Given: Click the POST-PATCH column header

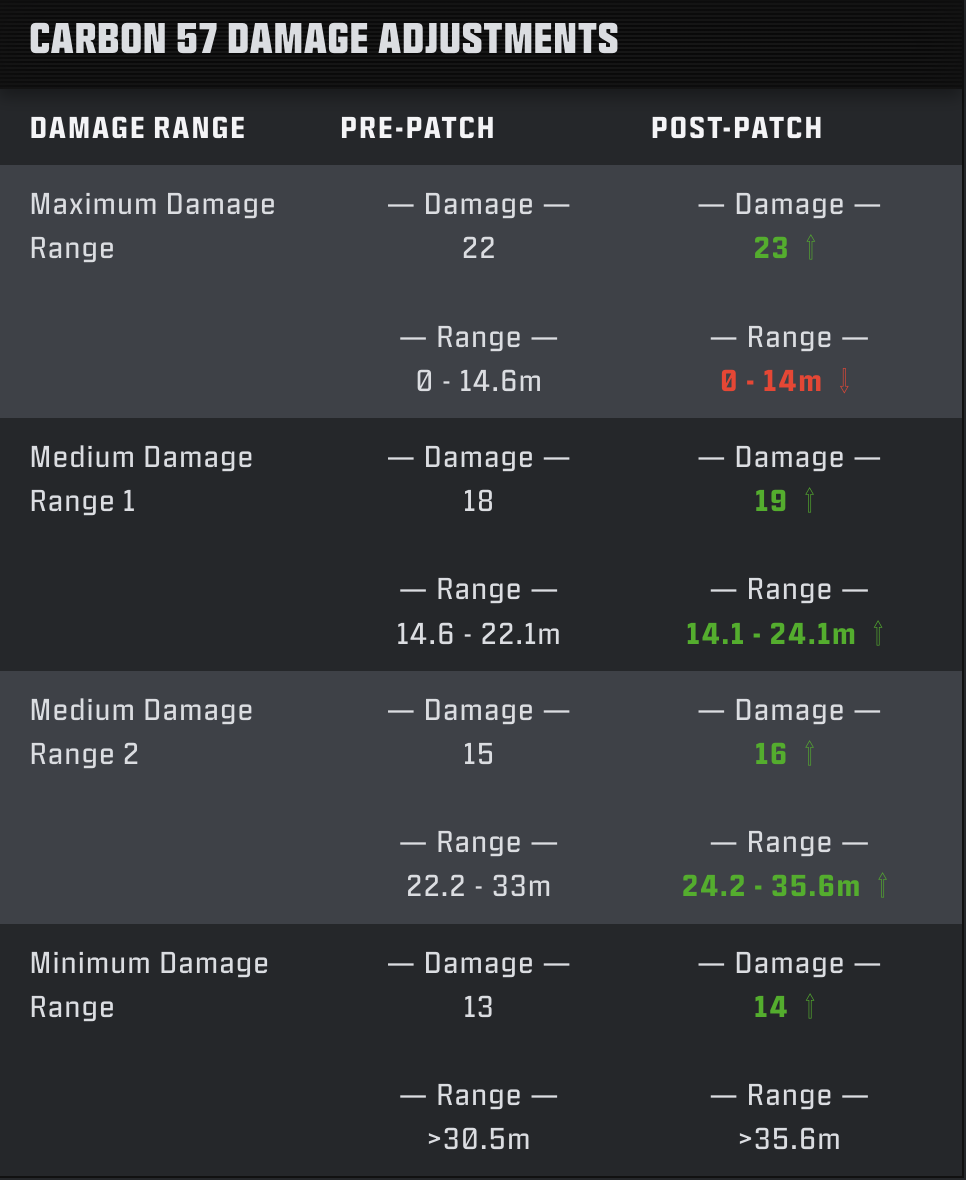Looking at the screenshot, I should 736,128.
